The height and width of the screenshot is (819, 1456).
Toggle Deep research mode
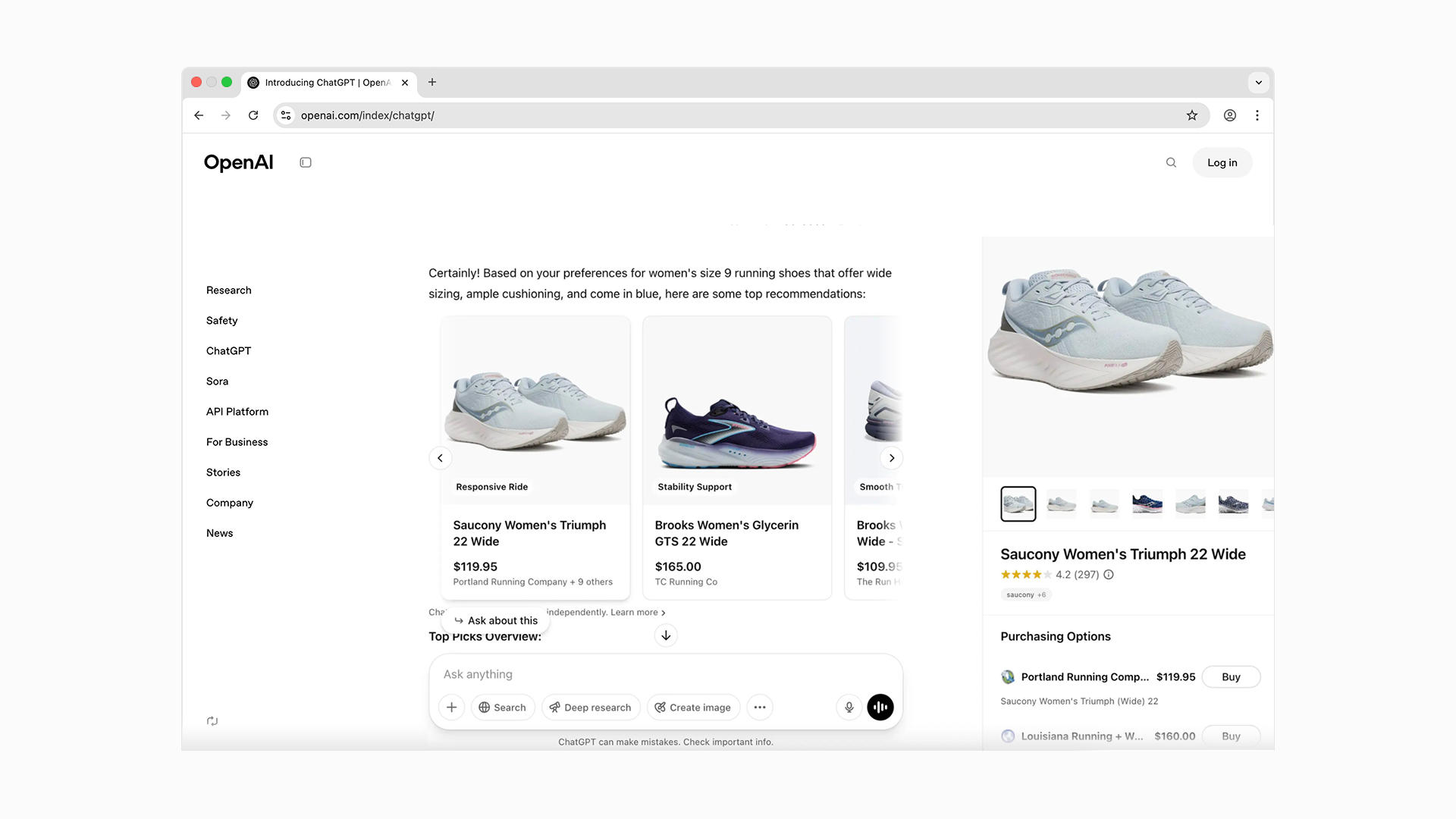click(591, 708)
